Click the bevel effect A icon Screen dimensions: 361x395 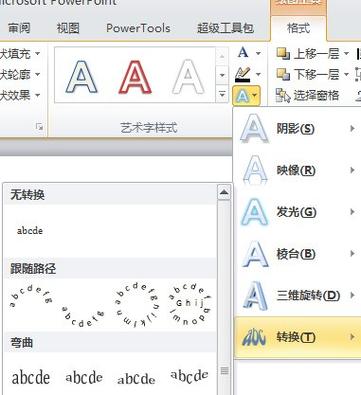[255, 254]
